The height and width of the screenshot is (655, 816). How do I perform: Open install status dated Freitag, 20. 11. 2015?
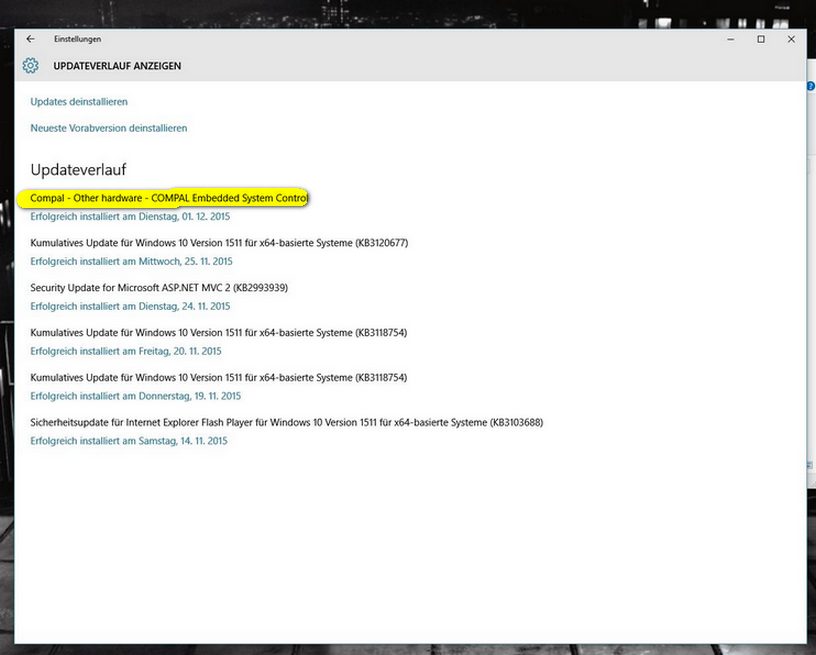click(x=126, y=351)
